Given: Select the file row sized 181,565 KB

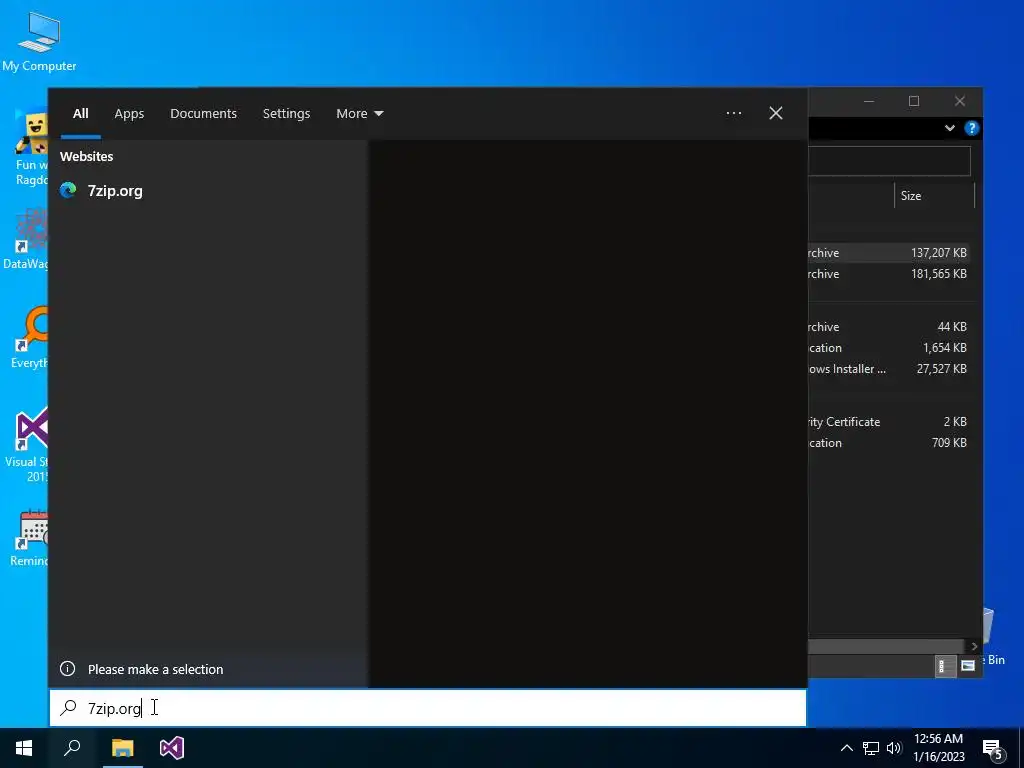Looking at the screenshot, I should [x=889, y=274].
